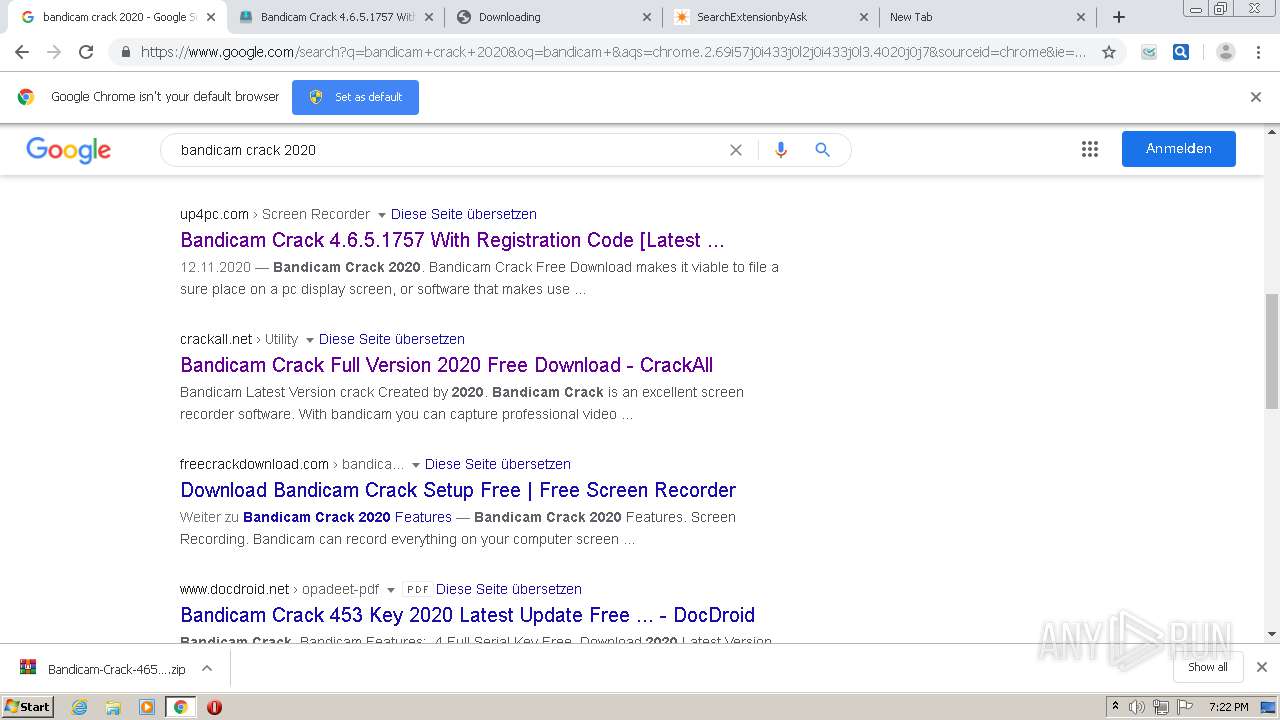Click Show all downloads button

pos(1207,667)
